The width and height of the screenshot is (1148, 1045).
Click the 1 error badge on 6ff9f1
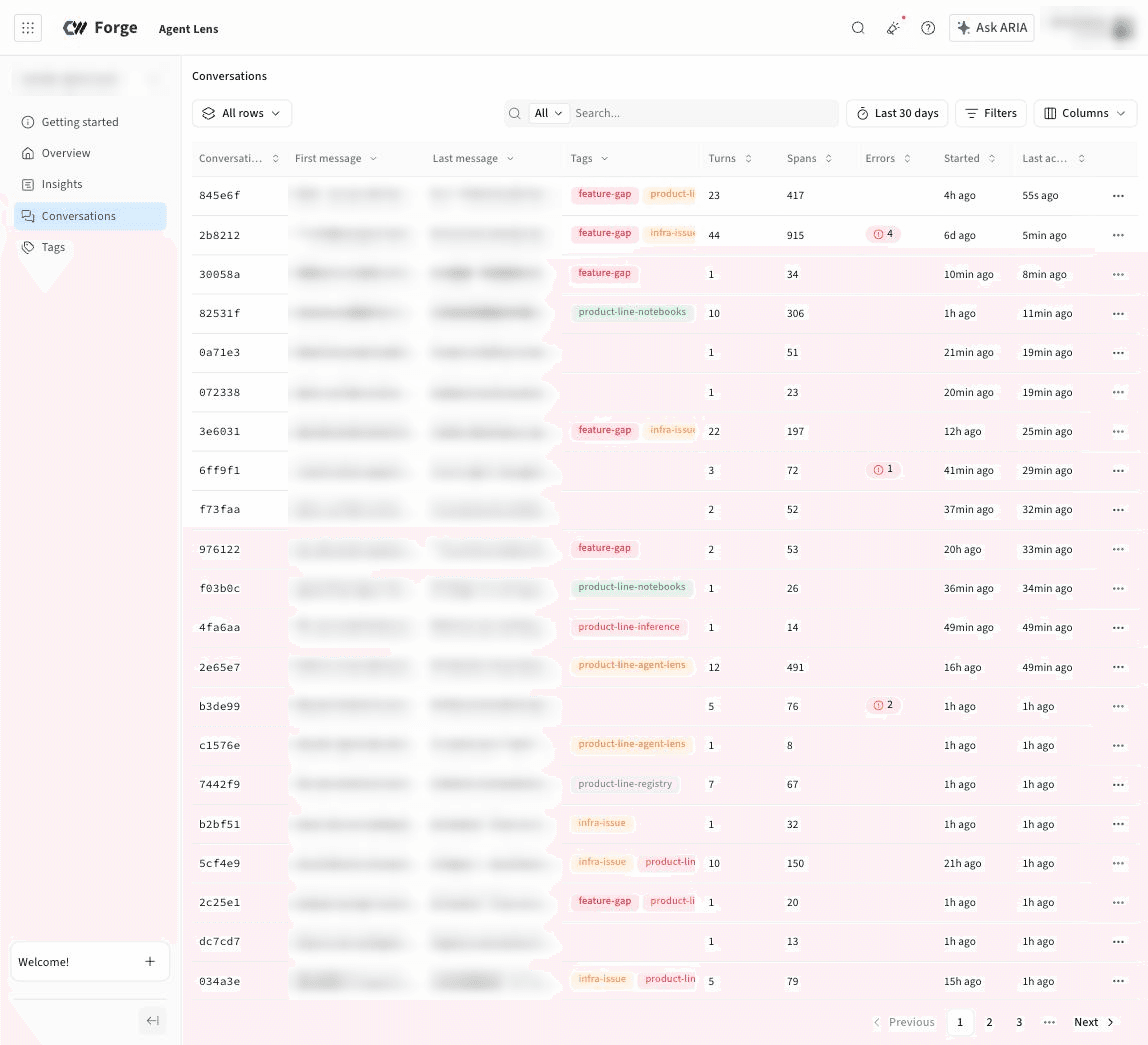[883, 469]
